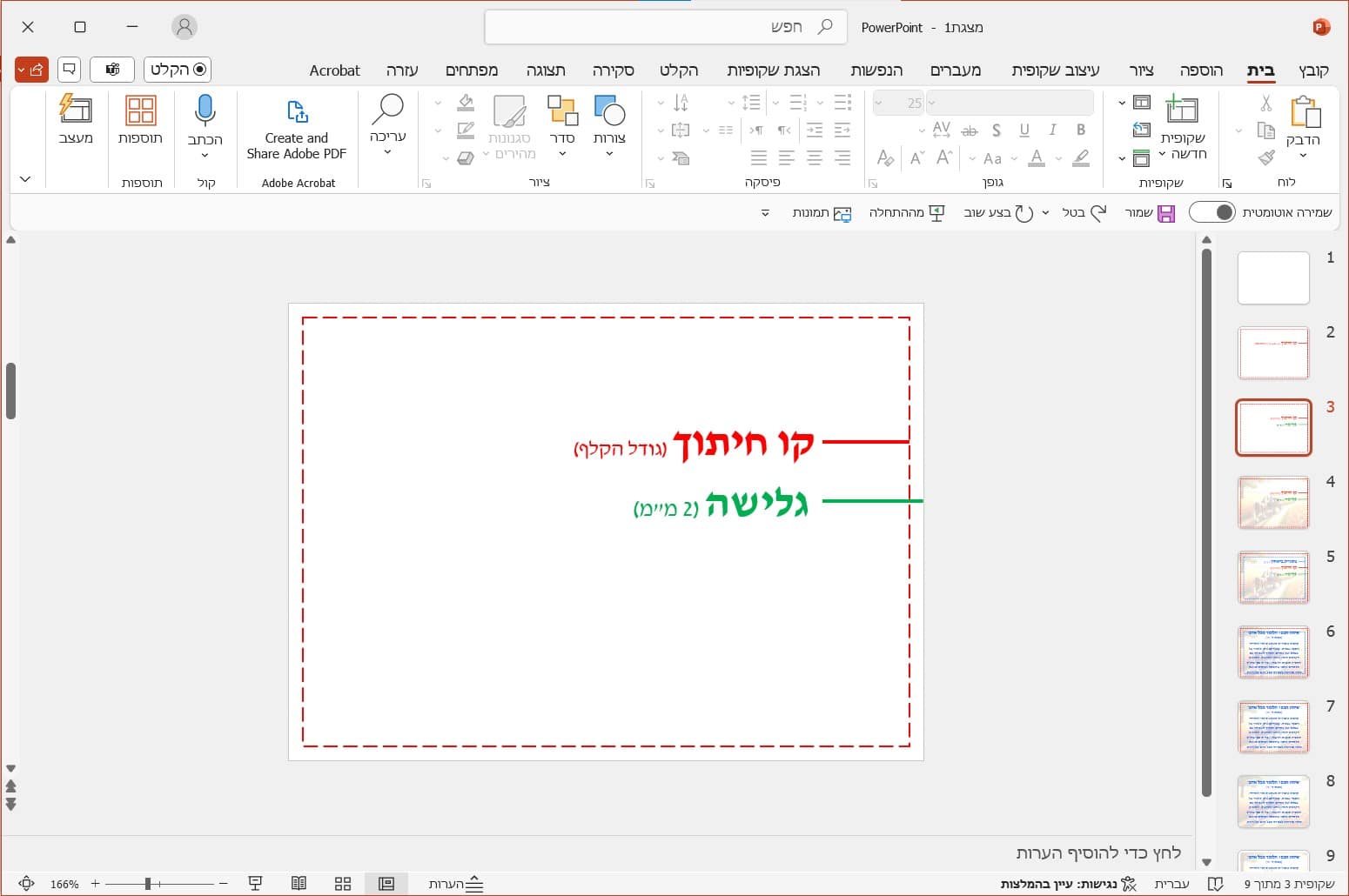
Task: Click the Editing (עריכה) magnifier icon
Action: click(387, 110)
